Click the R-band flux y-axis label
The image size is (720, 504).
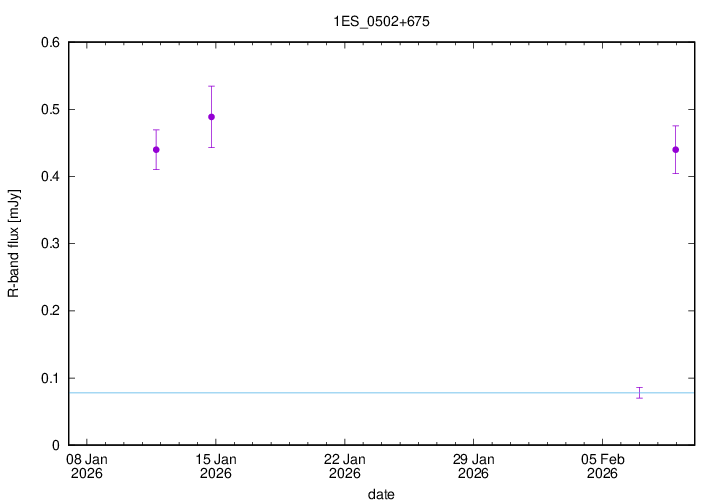coord(14,243)
